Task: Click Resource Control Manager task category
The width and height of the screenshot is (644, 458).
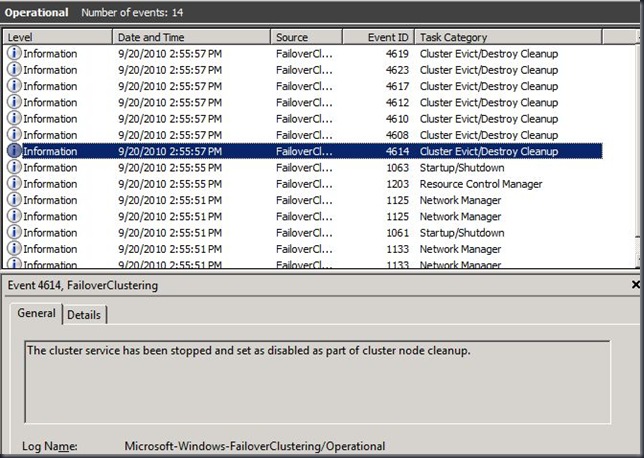Action: click(481, 184)
